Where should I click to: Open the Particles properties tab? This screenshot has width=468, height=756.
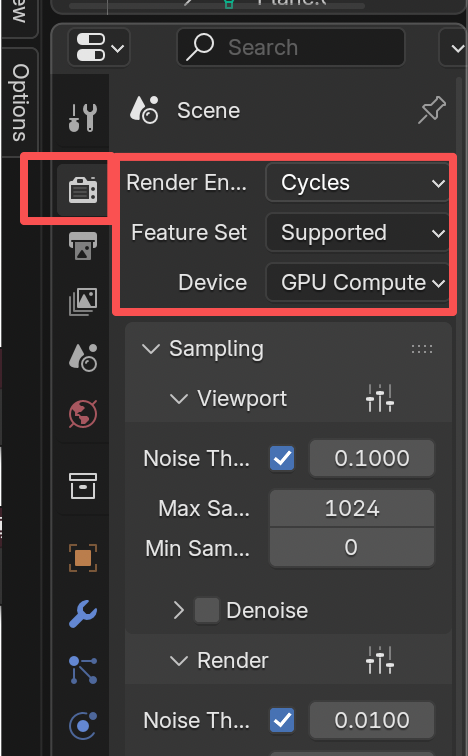click(83, 670)
